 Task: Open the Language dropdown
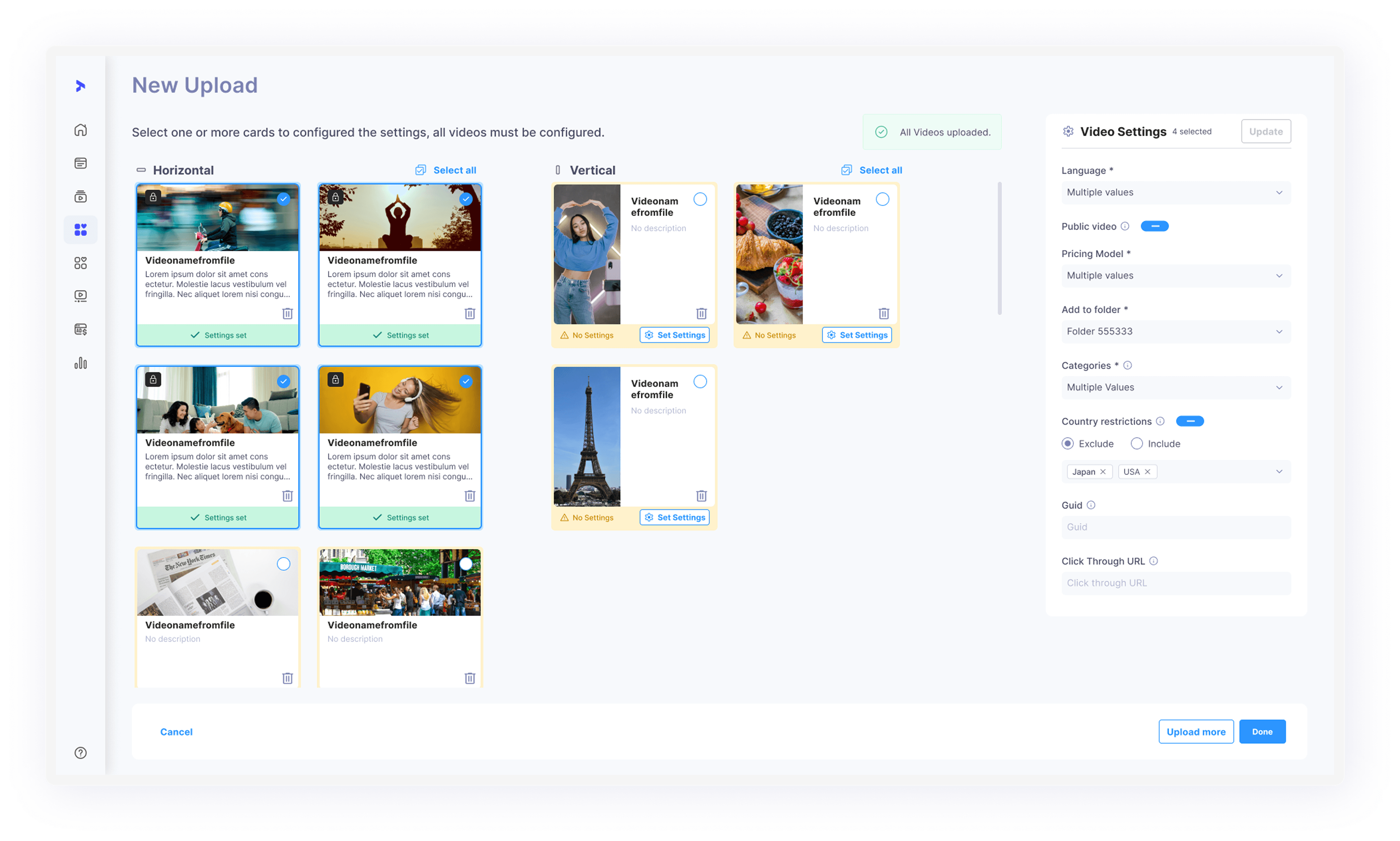1176,193
